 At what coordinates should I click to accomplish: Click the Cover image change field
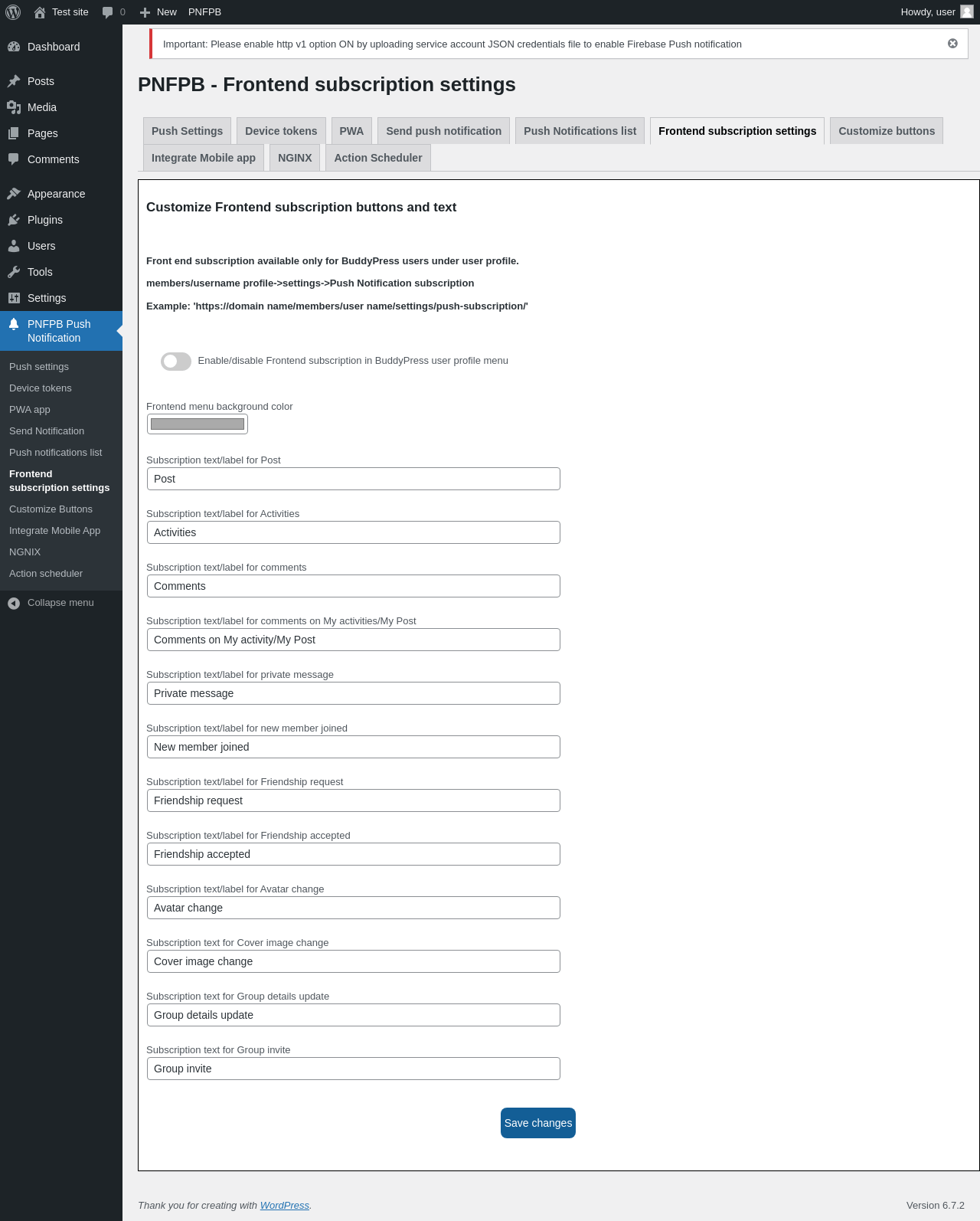(x=354, y=961)
